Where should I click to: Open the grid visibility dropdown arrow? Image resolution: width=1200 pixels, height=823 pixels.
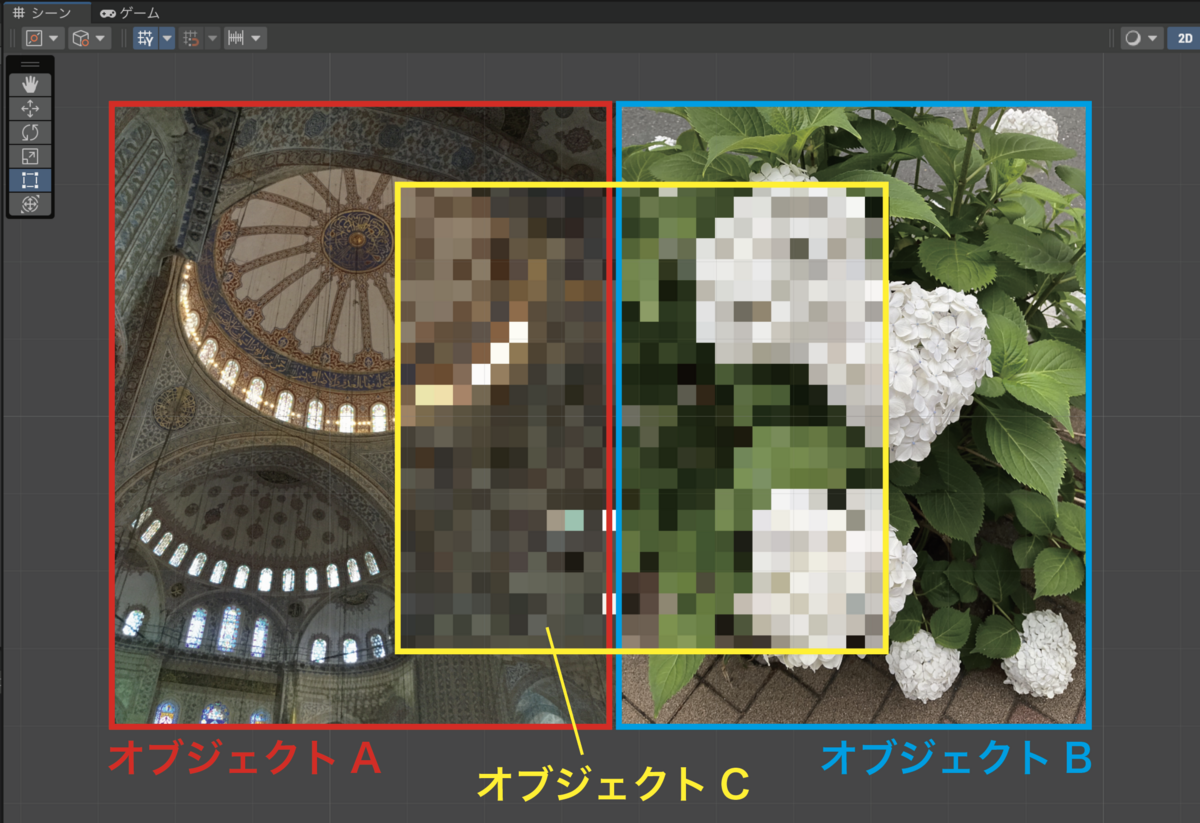point(166,38)
